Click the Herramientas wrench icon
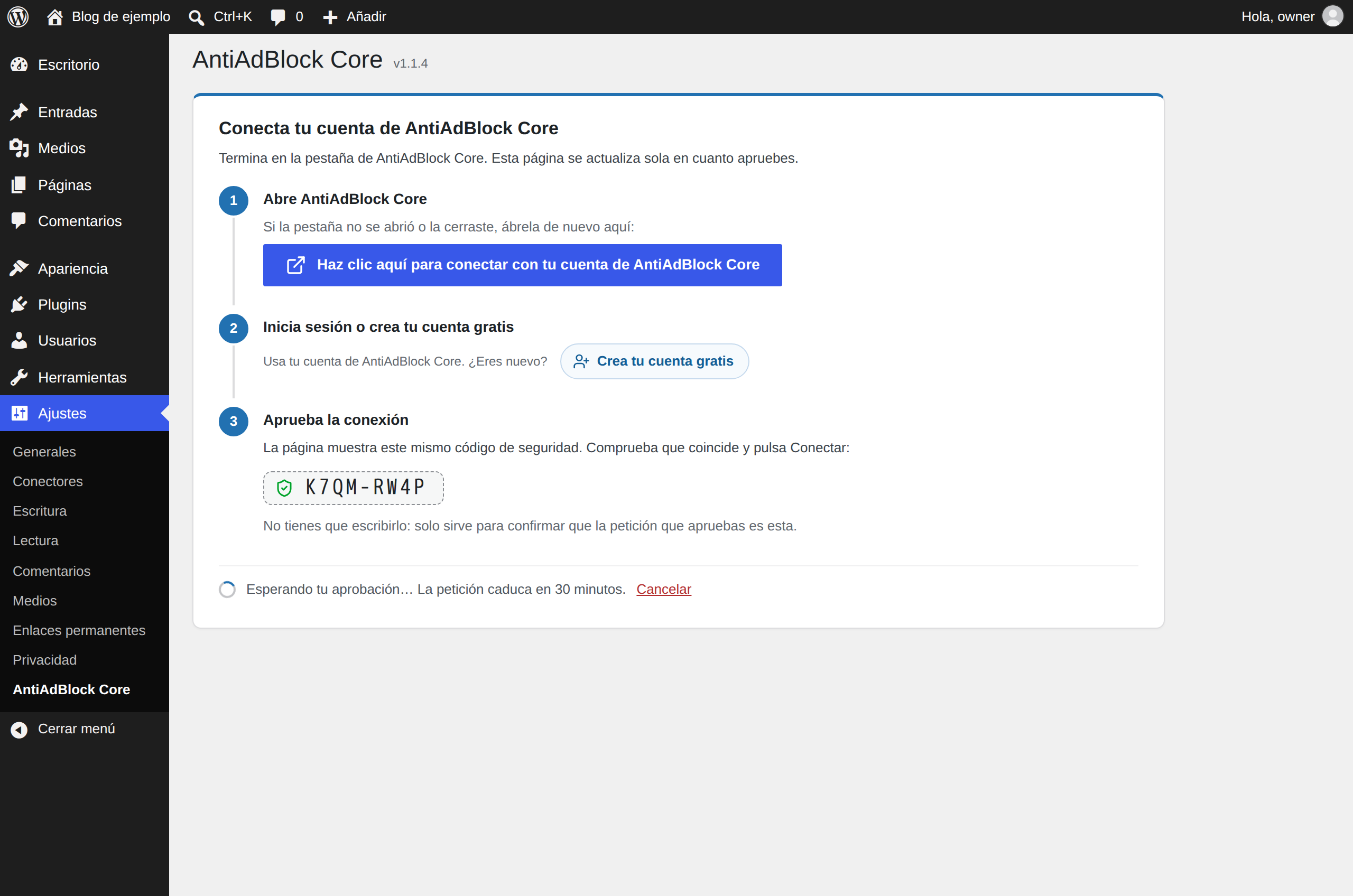The image size is (1353, 896). 19,377
